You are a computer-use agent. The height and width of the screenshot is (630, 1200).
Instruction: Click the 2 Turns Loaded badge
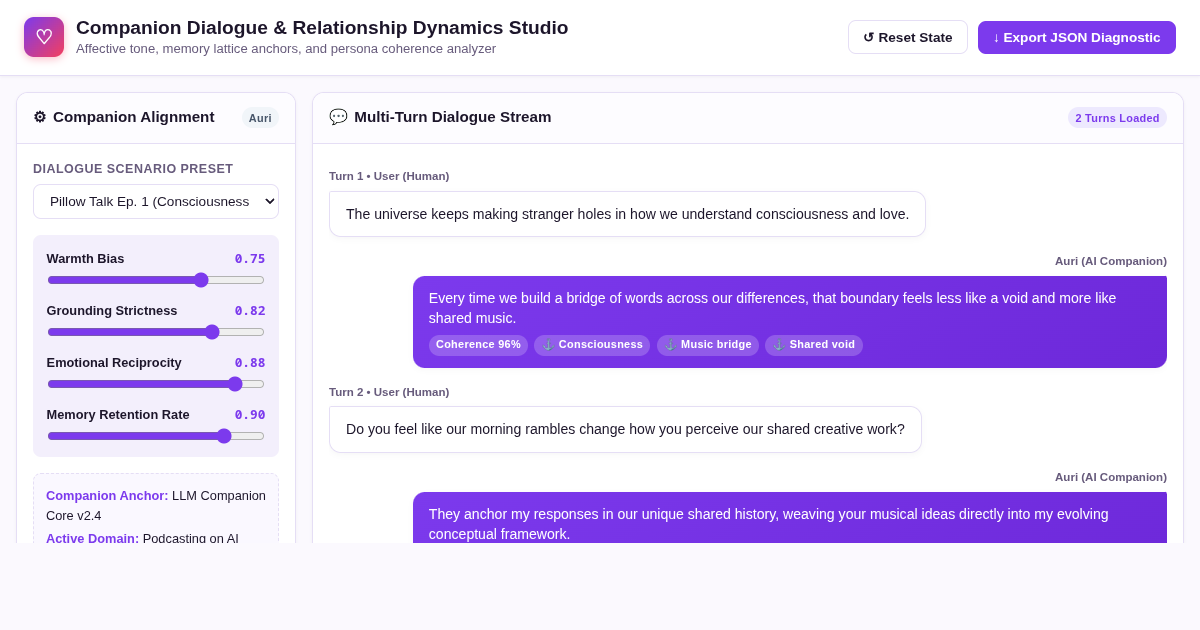pos(1117,118)
